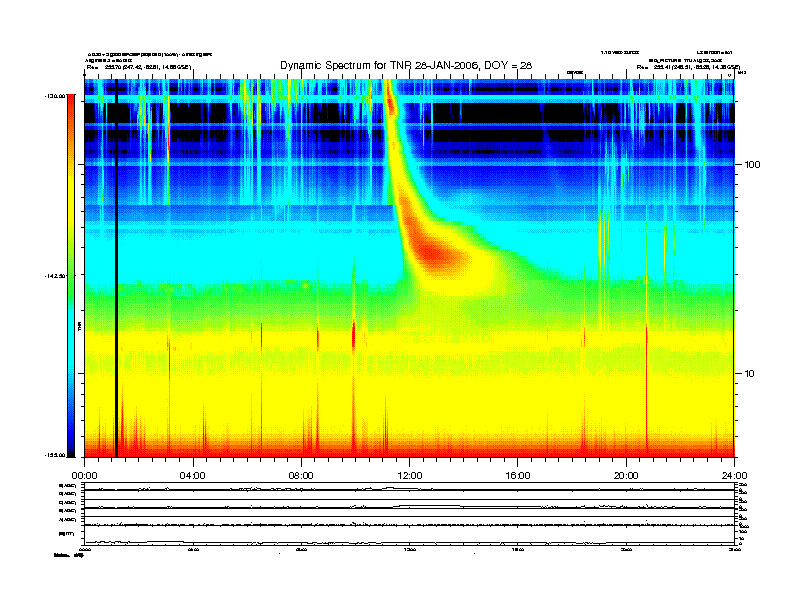The width and height of the screenshot is (792, 612).
Task: Click the "00:00" time axis label
Action: (x=84, y=476)
